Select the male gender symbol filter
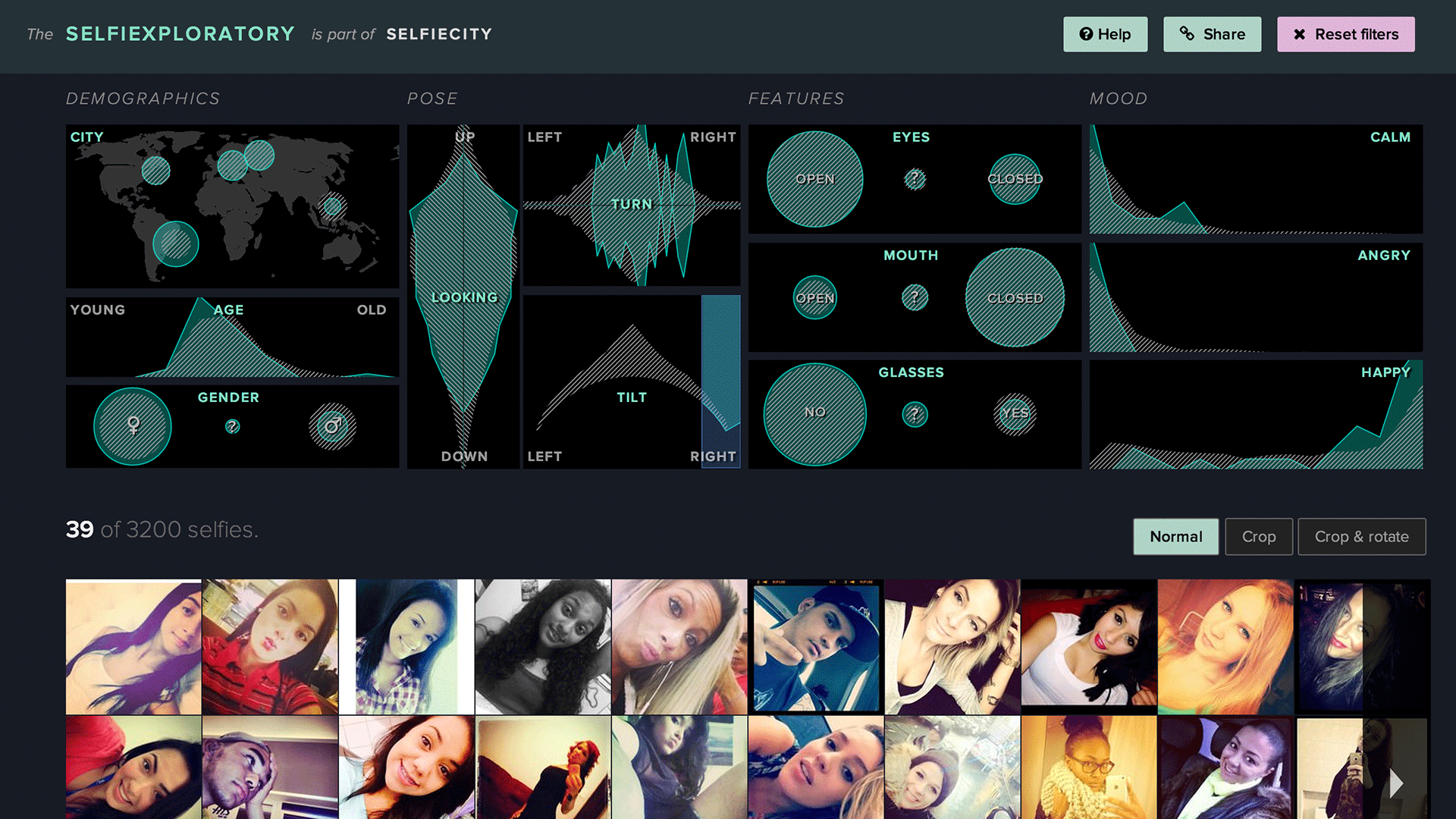Viewport: 1456px width, 819px height. click(x=332, y=426)
